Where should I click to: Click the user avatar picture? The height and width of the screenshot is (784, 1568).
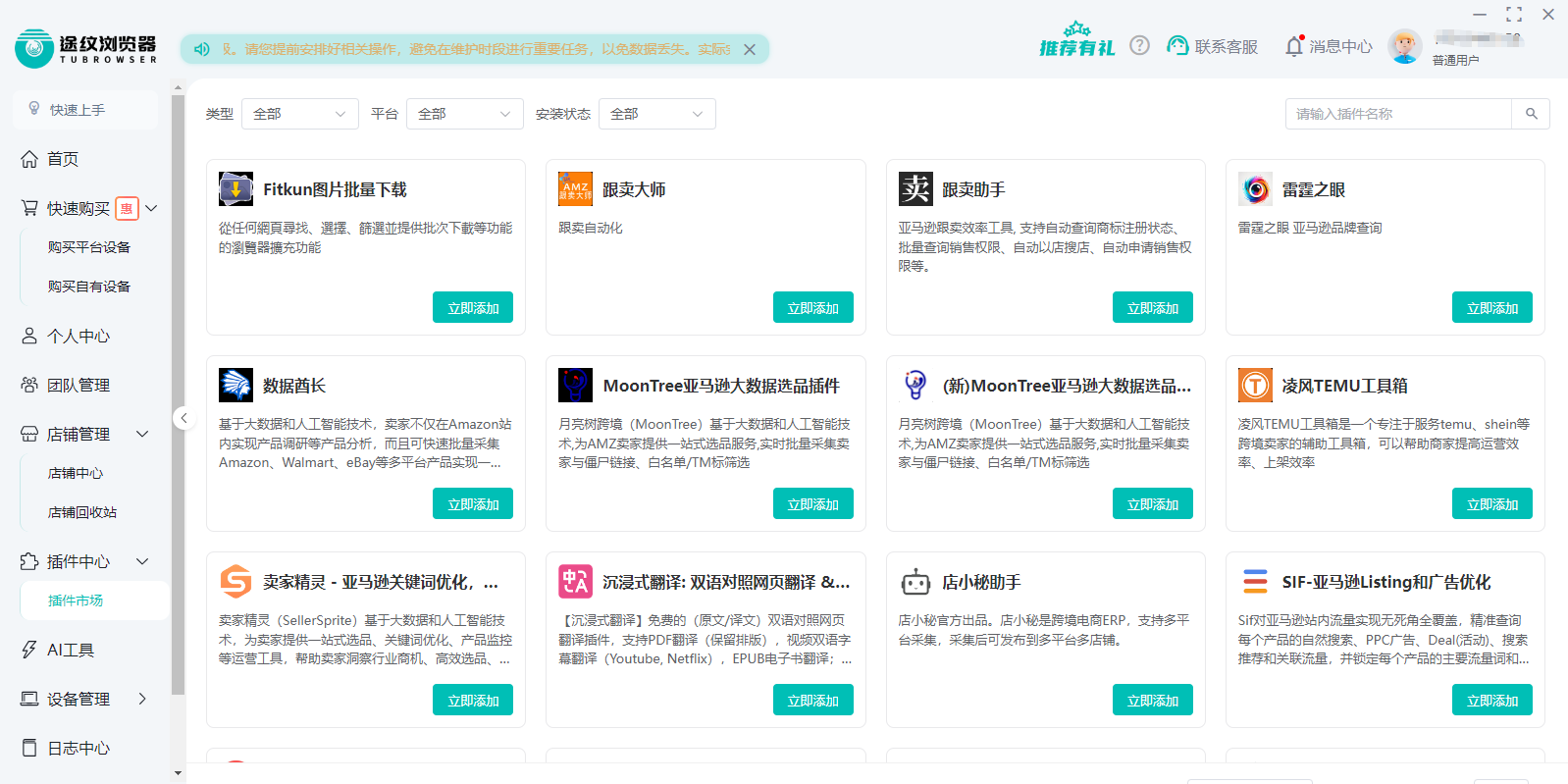tap(1404, 46)
